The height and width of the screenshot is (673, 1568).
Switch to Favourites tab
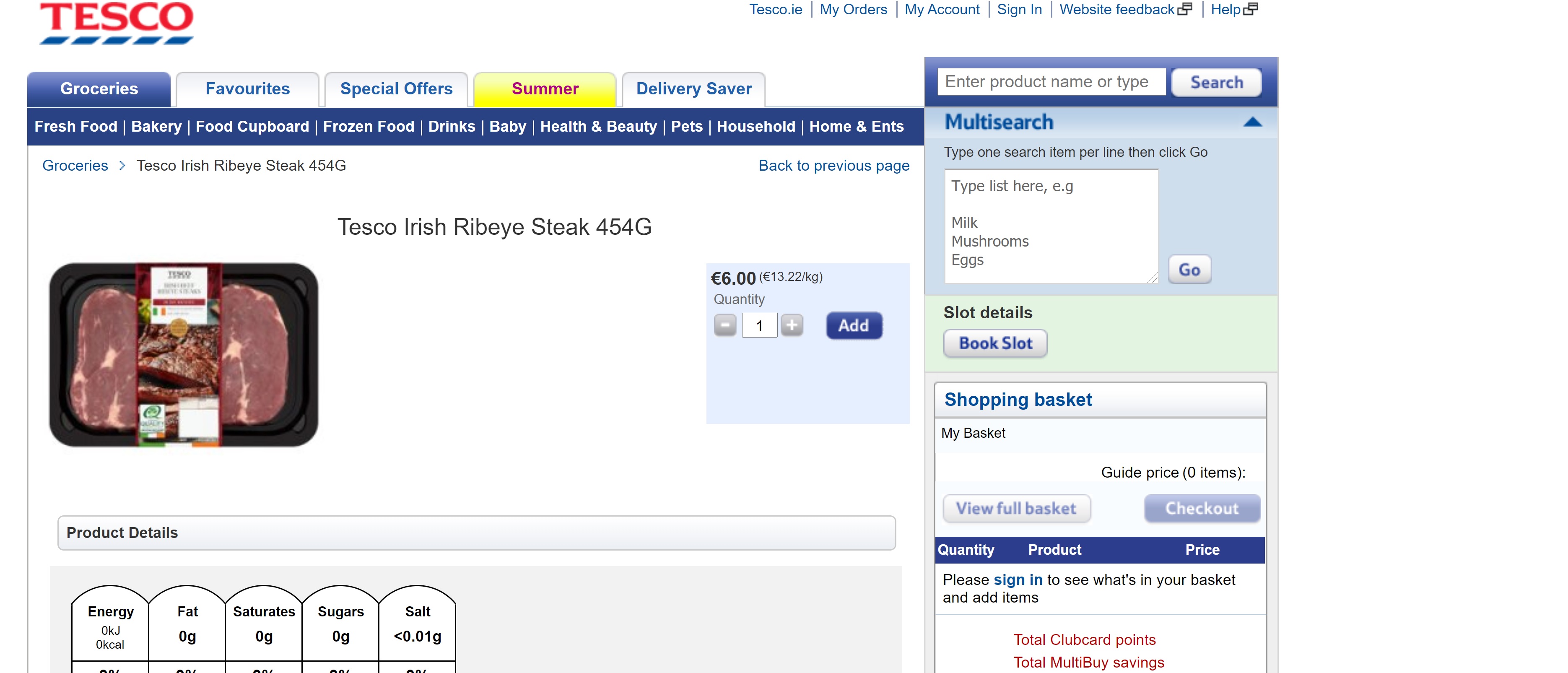(248, 89)
